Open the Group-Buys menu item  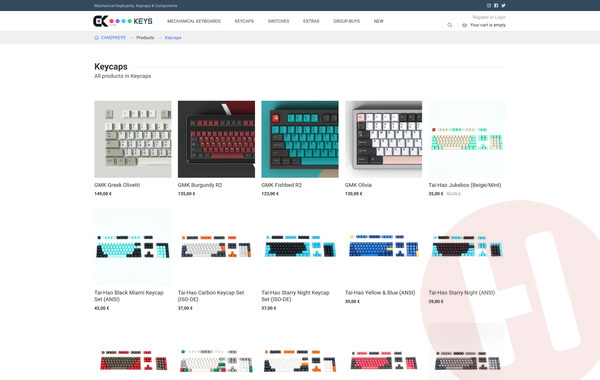pyautogui.click(x=346, y=21)
